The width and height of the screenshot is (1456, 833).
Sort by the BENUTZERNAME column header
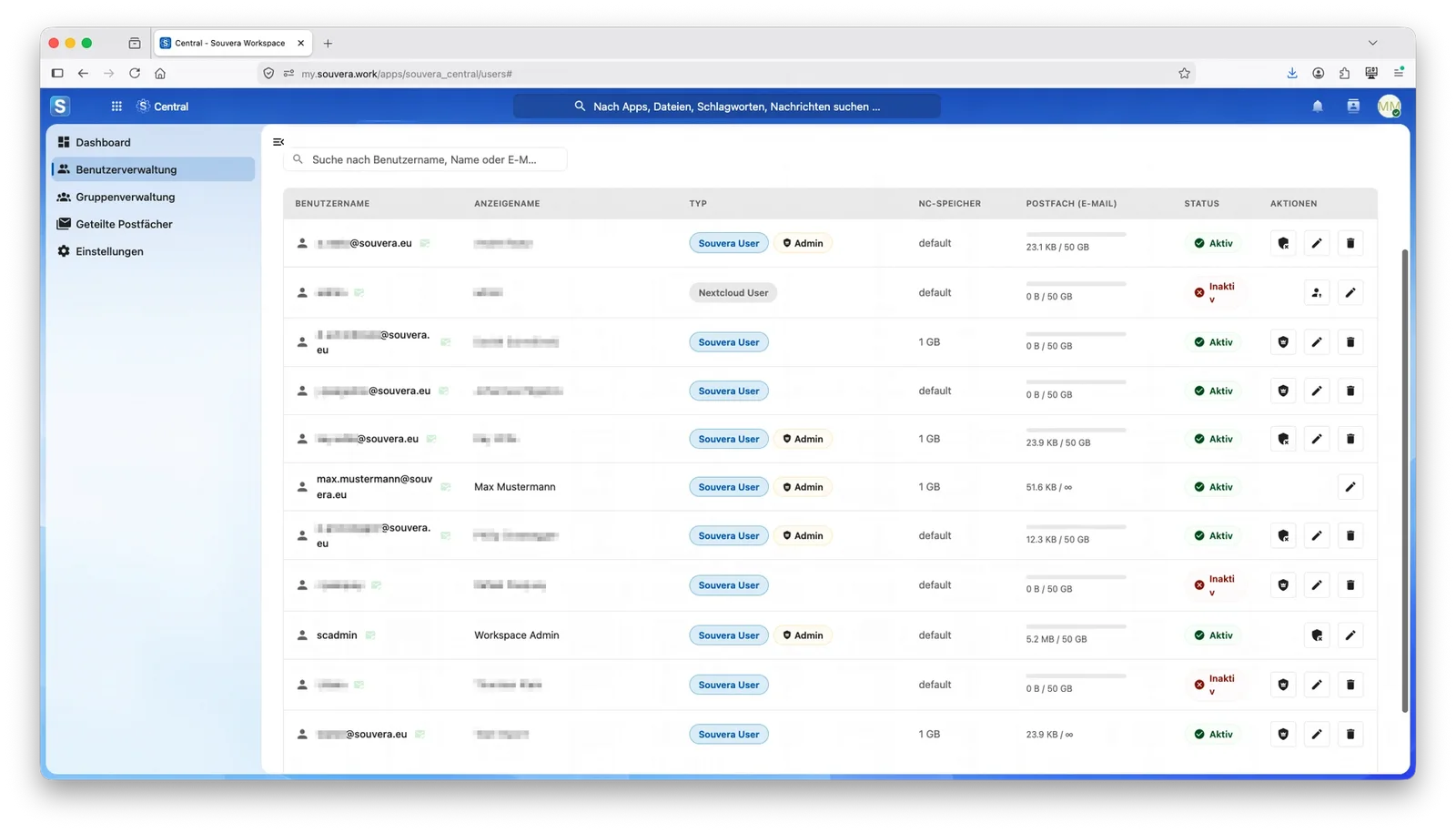[x=332, y=204]
